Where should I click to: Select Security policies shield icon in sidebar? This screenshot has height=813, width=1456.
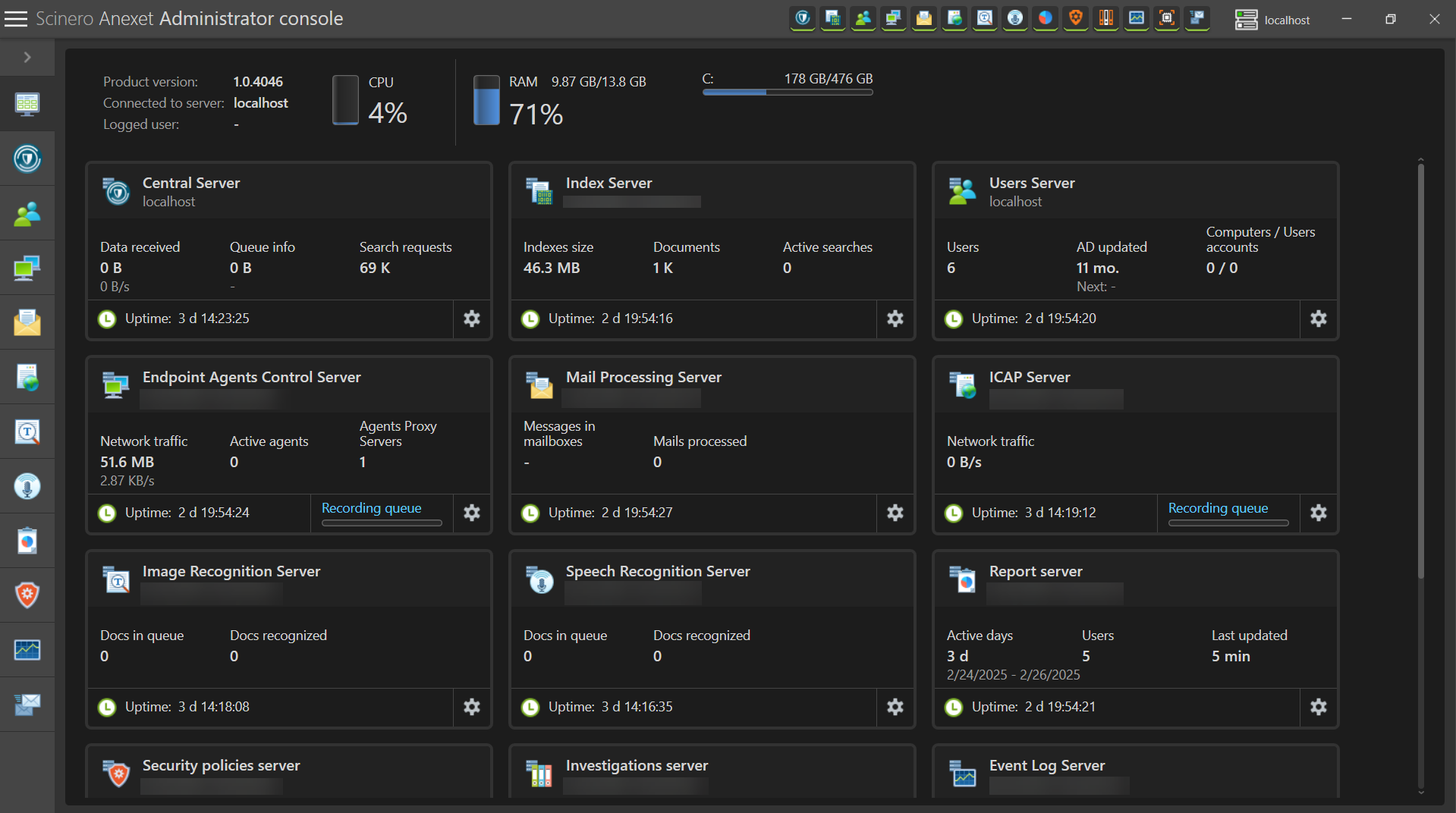tap(27, 595)
